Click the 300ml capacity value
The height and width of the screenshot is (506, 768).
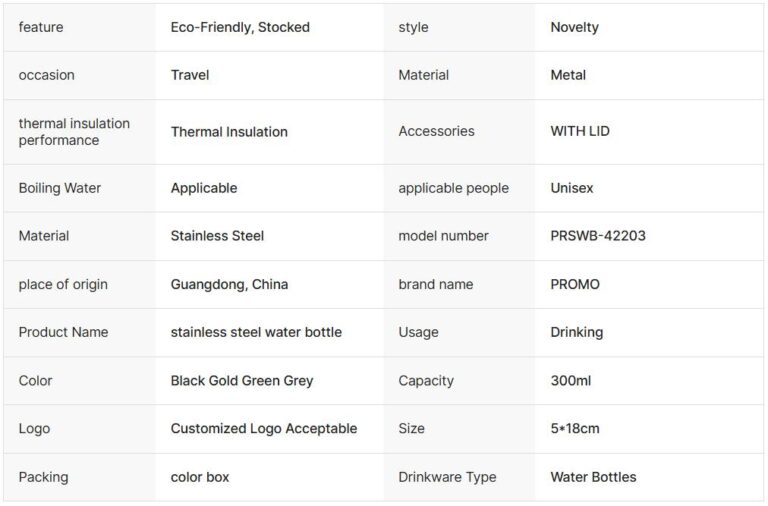point(572,380)
